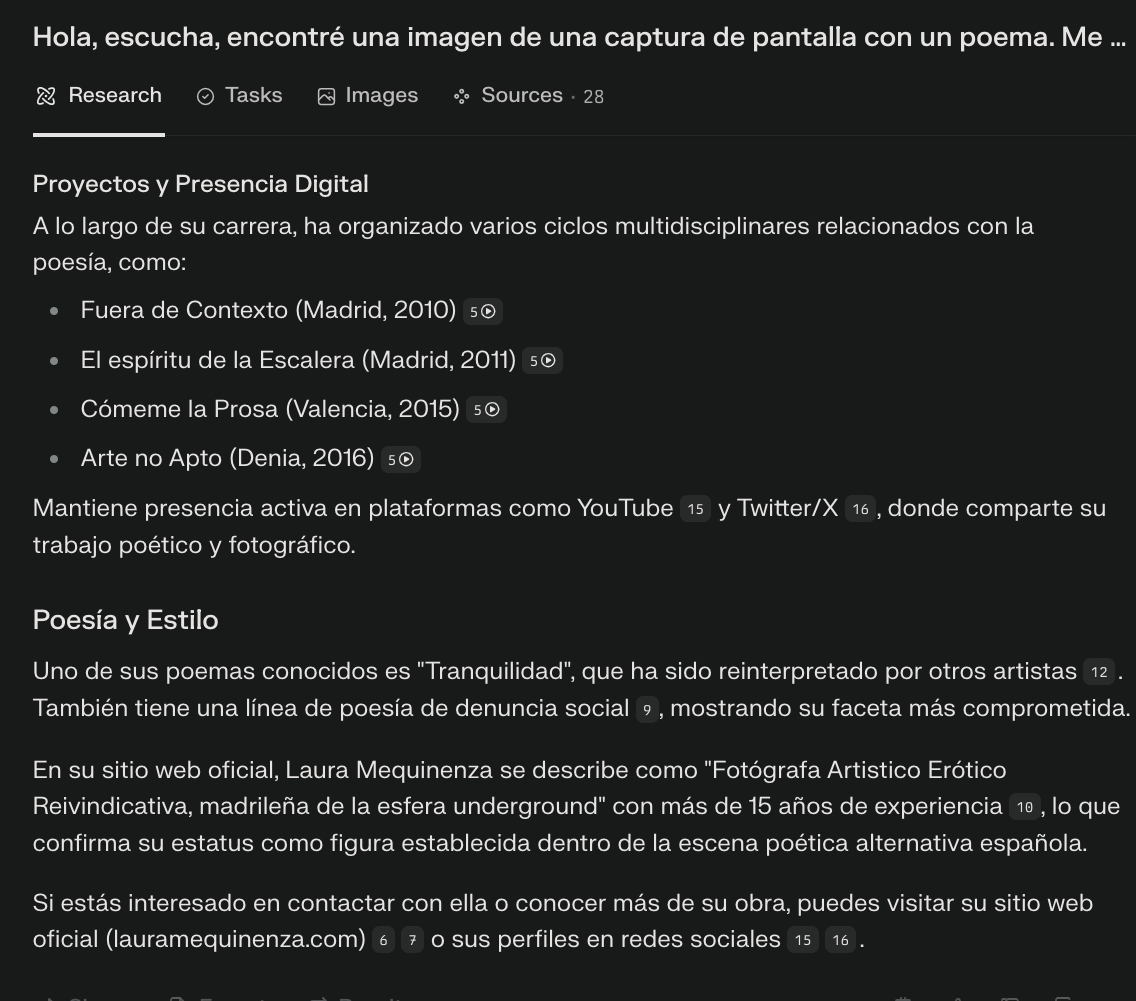This screenshot has width=1136, height=1001.
Task: Open citation 10 after años de experiencia
Action: point(1024,807)
